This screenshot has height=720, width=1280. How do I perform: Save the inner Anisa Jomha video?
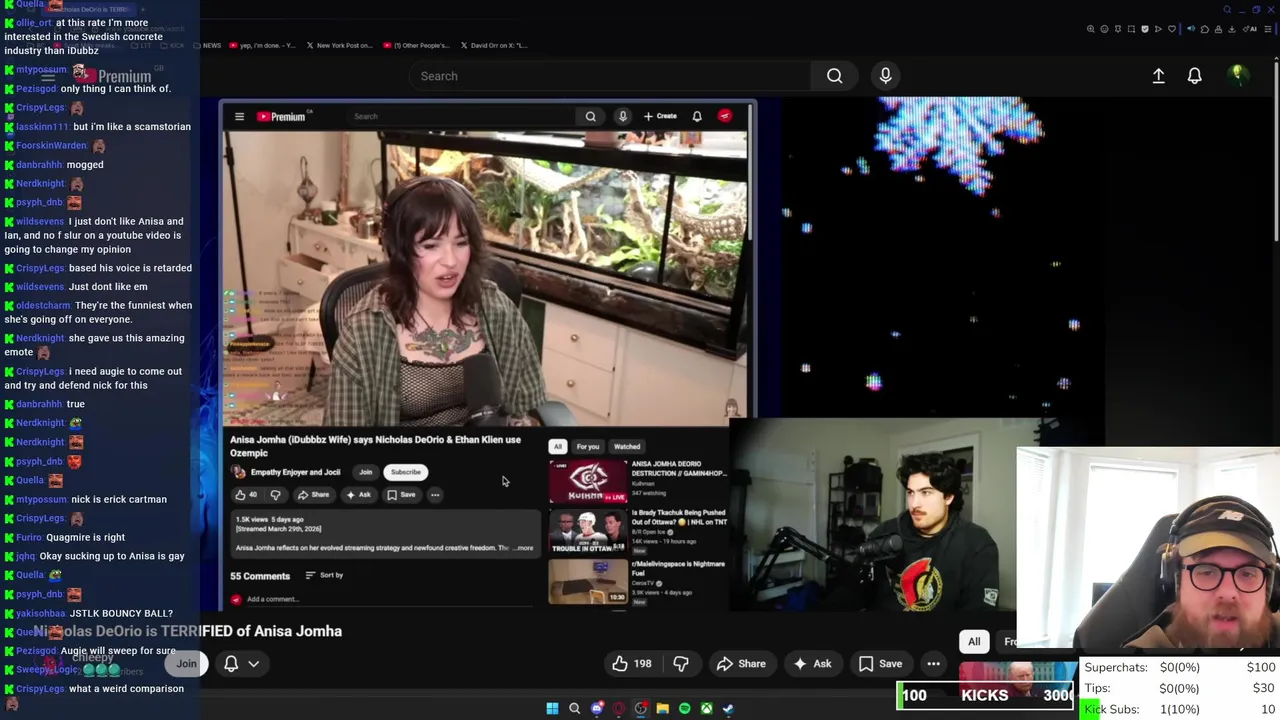click(x=401, y=495)
